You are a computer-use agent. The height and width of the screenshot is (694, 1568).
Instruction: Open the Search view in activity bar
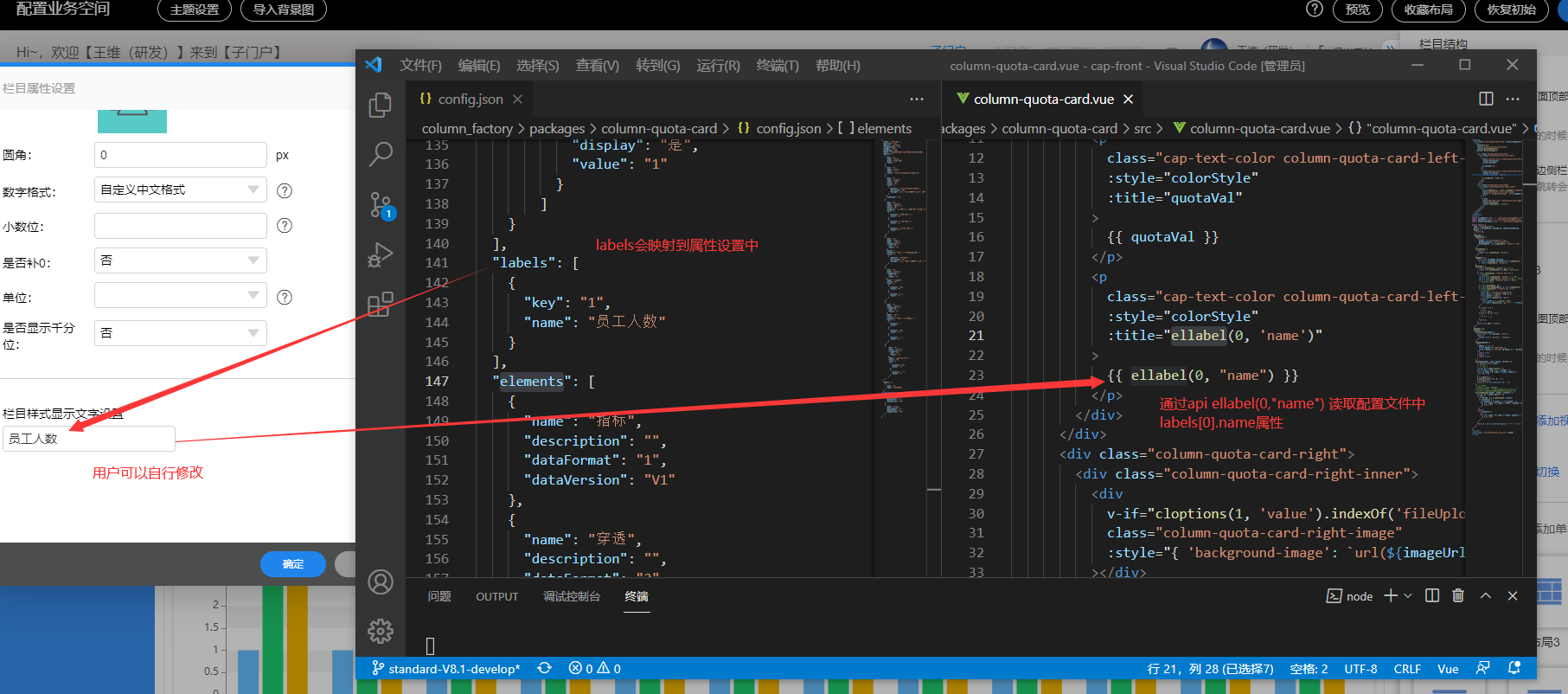[x=380, y=154]
